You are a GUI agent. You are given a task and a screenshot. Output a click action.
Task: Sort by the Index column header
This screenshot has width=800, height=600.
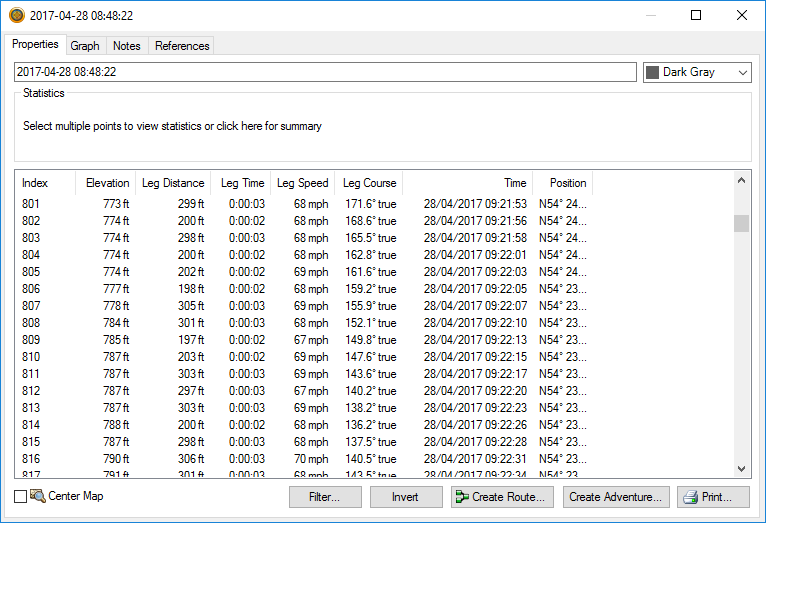pos(45,183)
